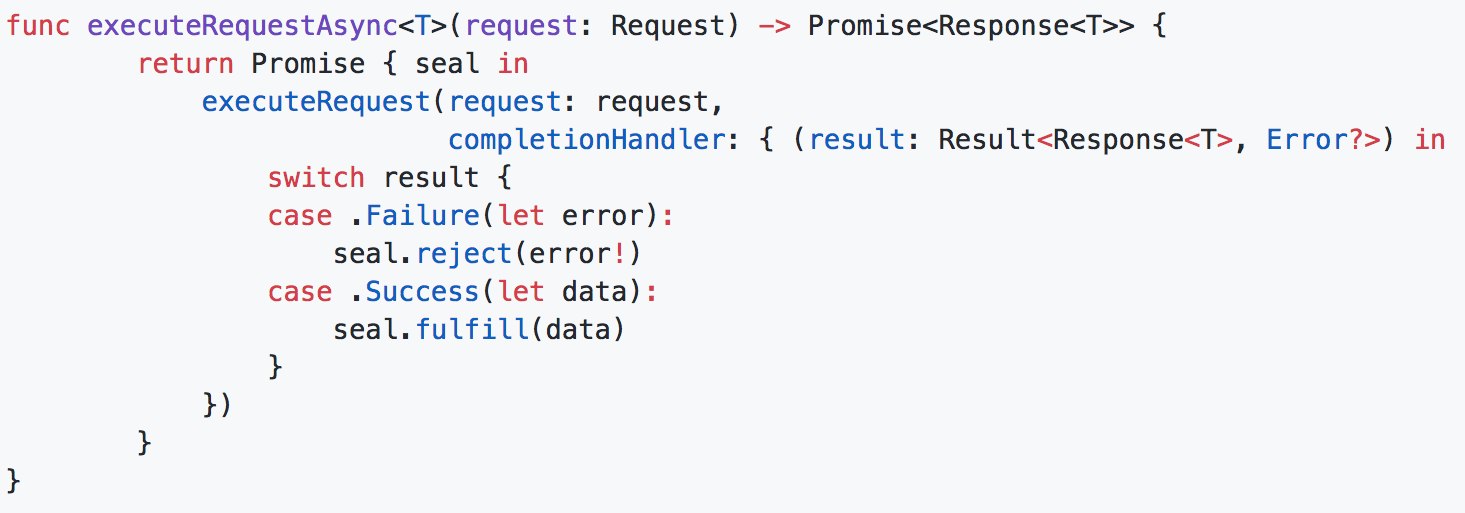Click the func keyword
Image resolution: width=1465 pixels, height=513 pixels.
click(39, 26)
